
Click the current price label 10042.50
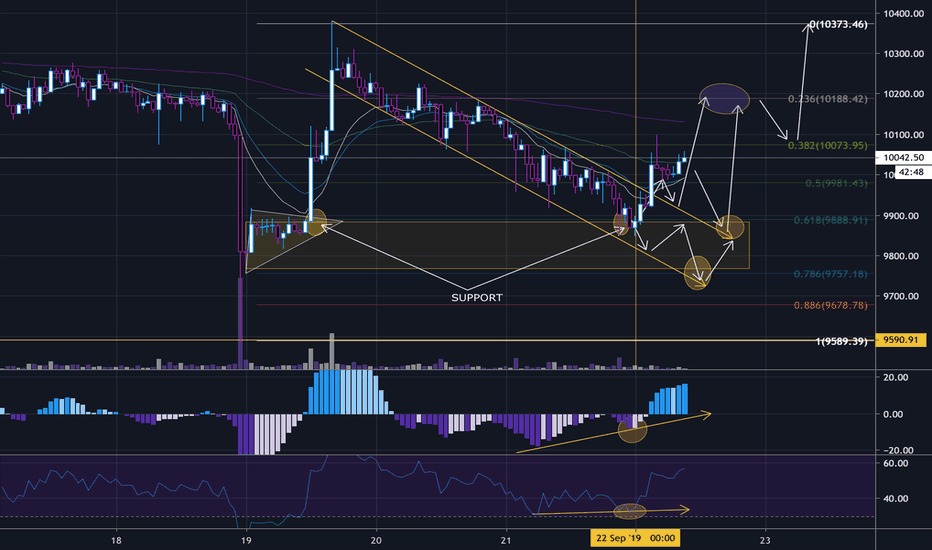903,158
